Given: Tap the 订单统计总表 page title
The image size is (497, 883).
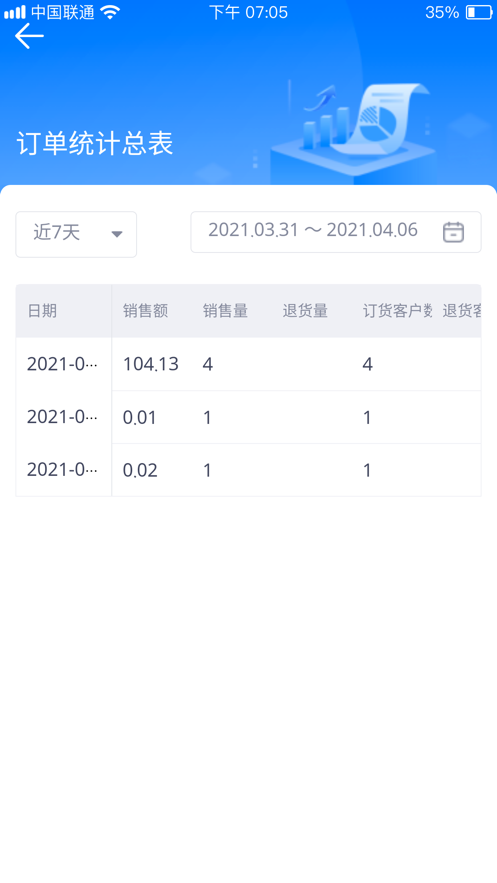Looking at the screenshot, I should 95,144.
